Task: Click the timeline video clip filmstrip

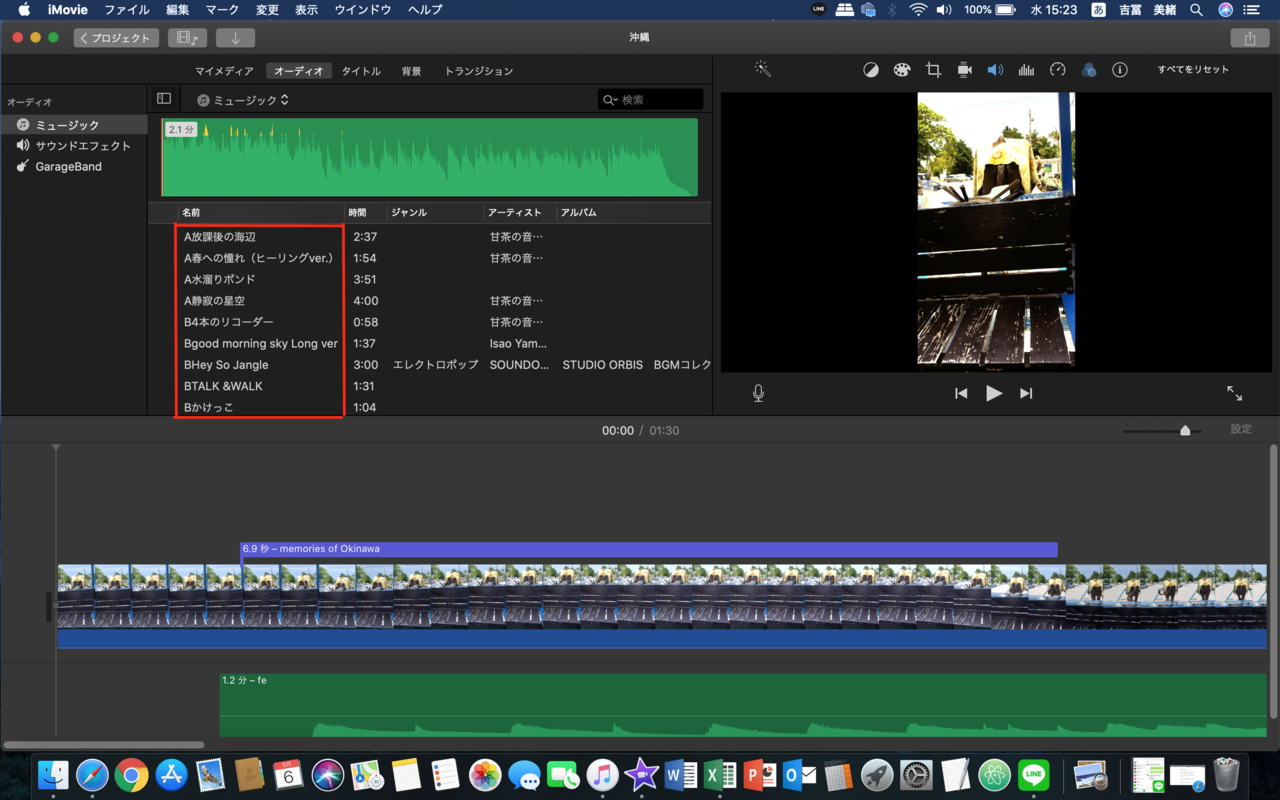Action: [x=662, y=597]
